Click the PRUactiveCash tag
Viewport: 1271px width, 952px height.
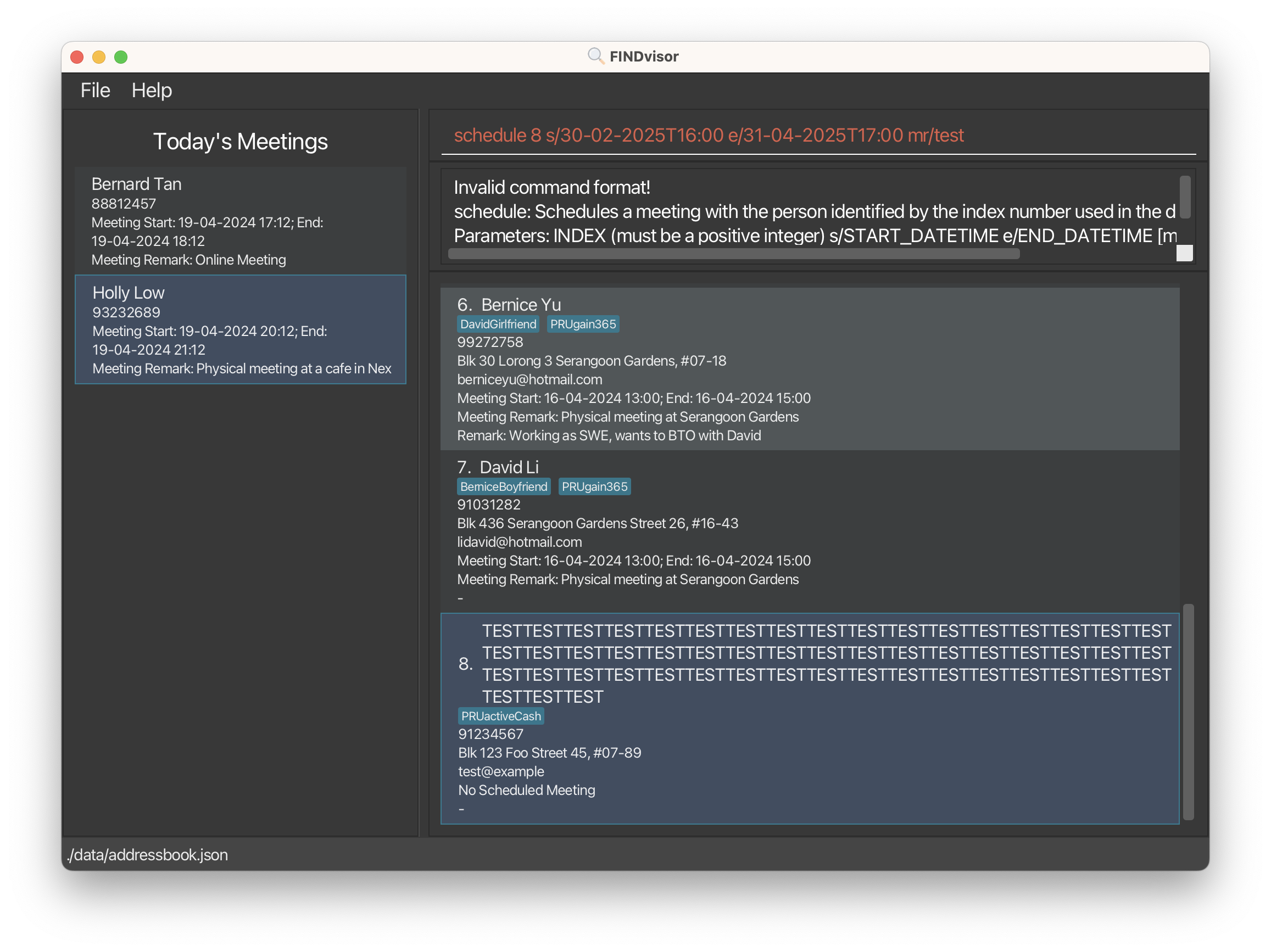(x=500, y=716)
